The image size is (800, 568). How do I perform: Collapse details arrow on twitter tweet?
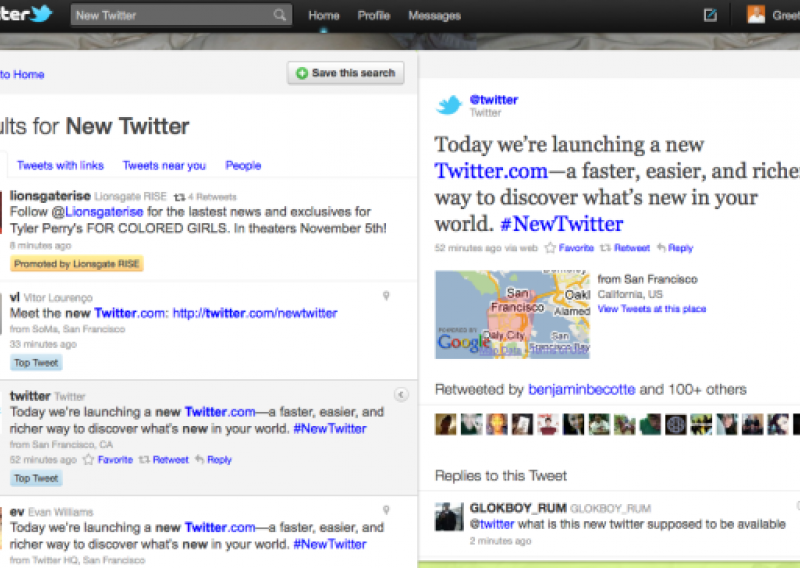(x=401, y=394)
